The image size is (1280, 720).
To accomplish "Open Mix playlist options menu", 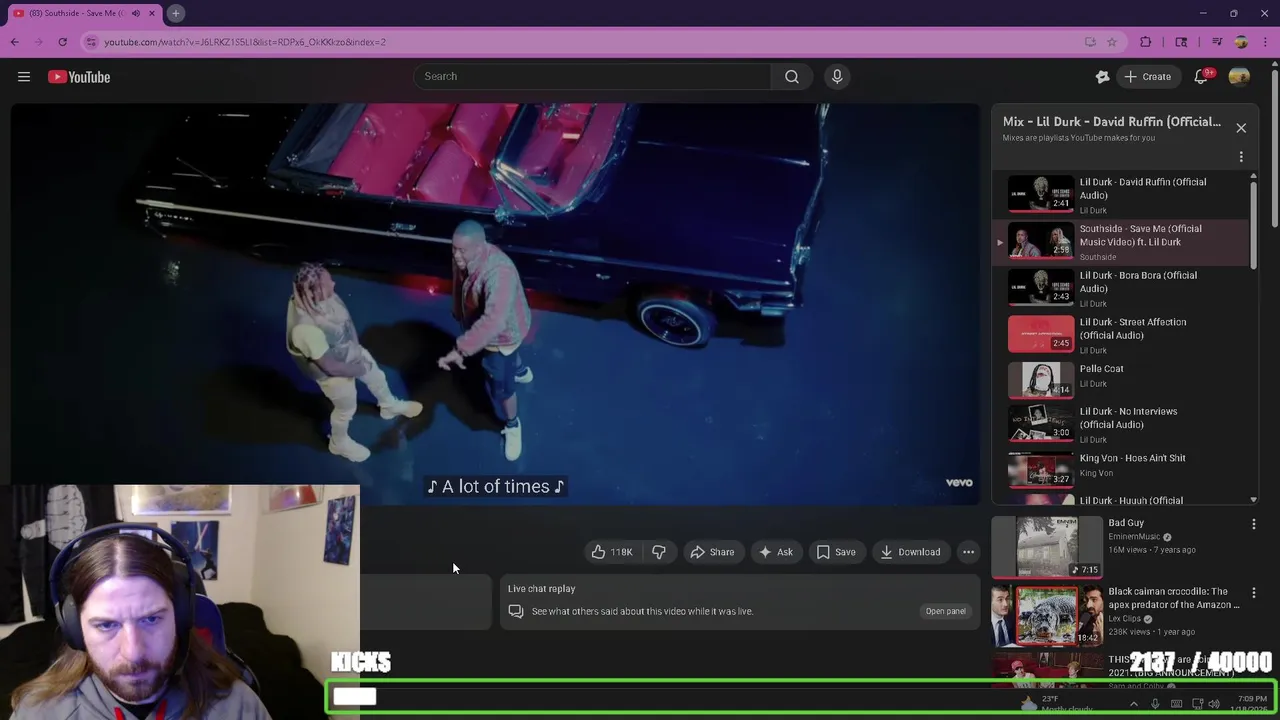I will (1241, 157).
